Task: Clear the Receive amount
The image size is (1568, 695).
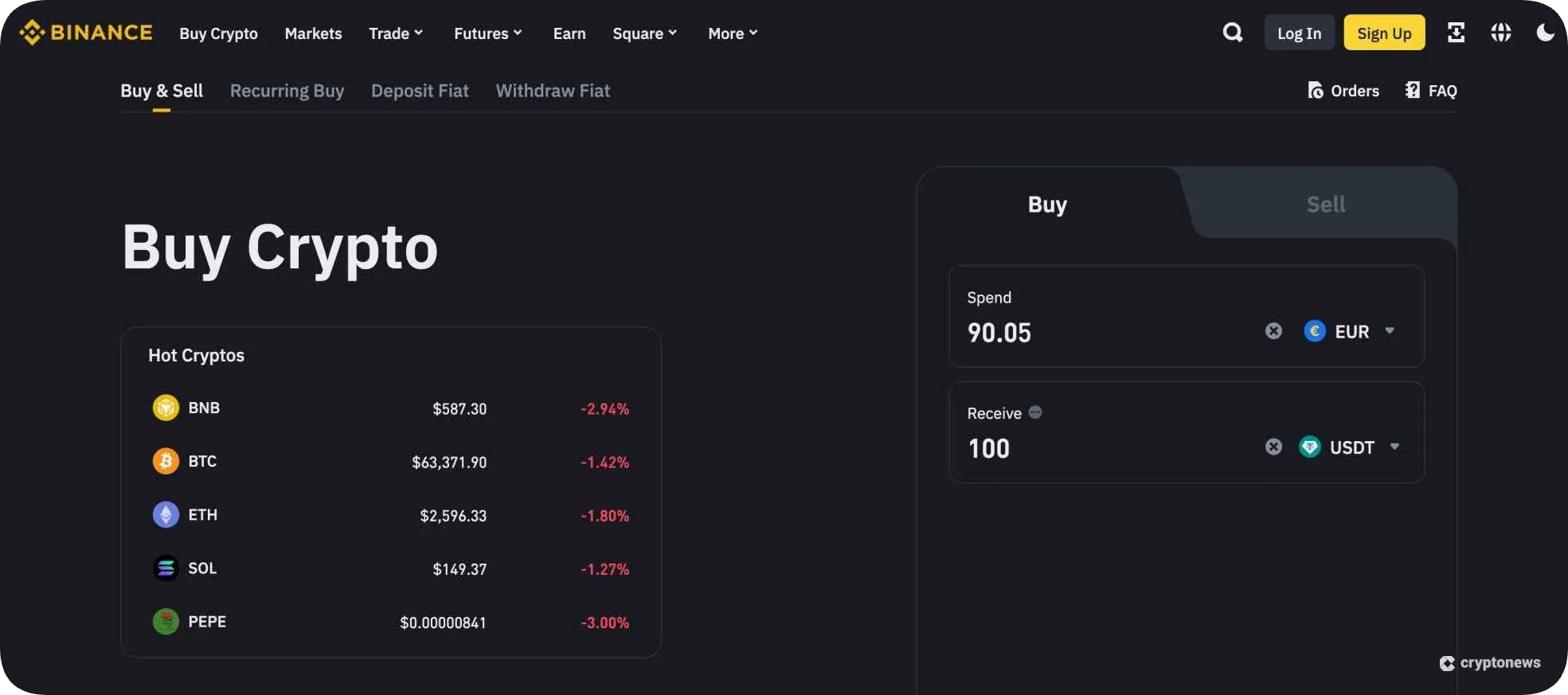Action: [1273, 447]
